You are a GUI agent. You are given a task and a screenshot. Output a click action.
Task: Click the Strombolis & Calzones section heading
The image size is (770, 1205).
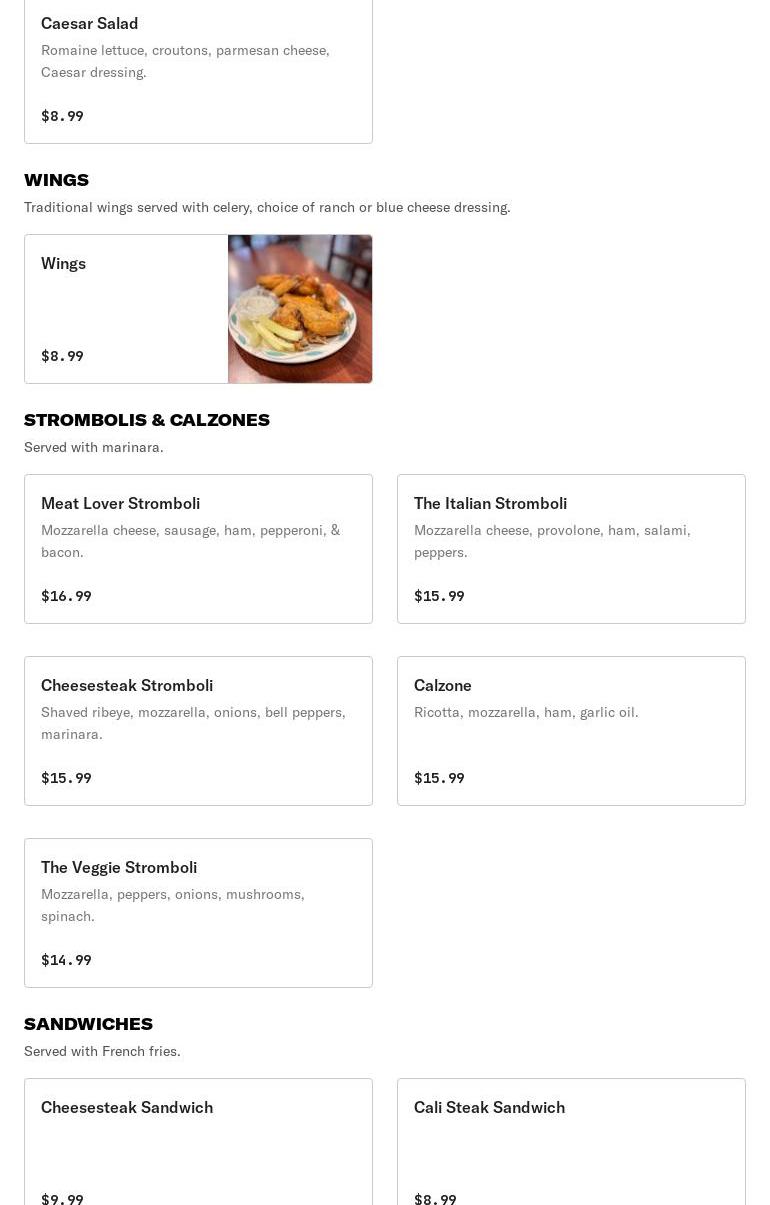tap(147, 420)
